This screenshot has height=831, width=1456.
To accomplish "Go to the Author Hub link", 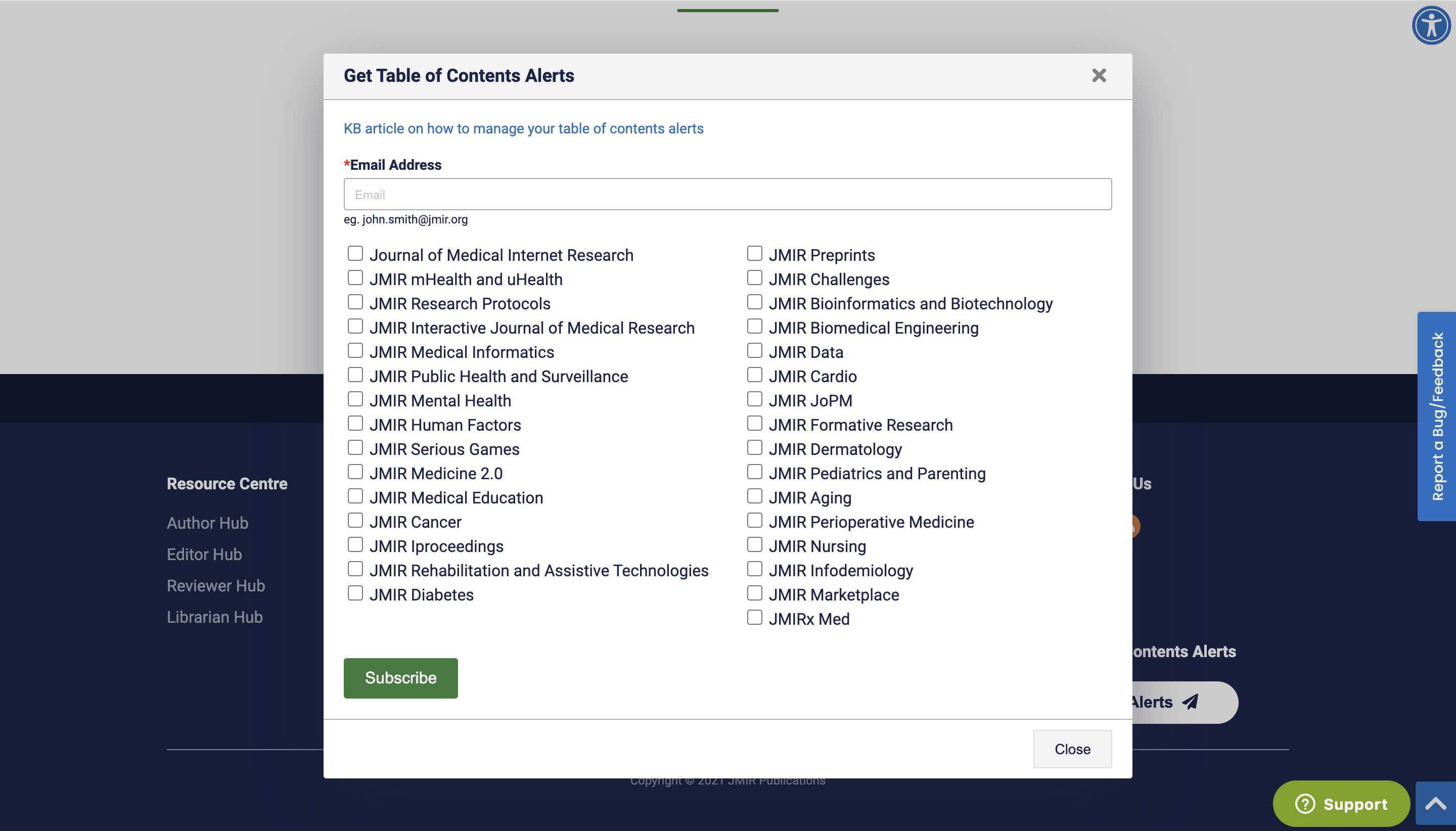I will (207, 523).
